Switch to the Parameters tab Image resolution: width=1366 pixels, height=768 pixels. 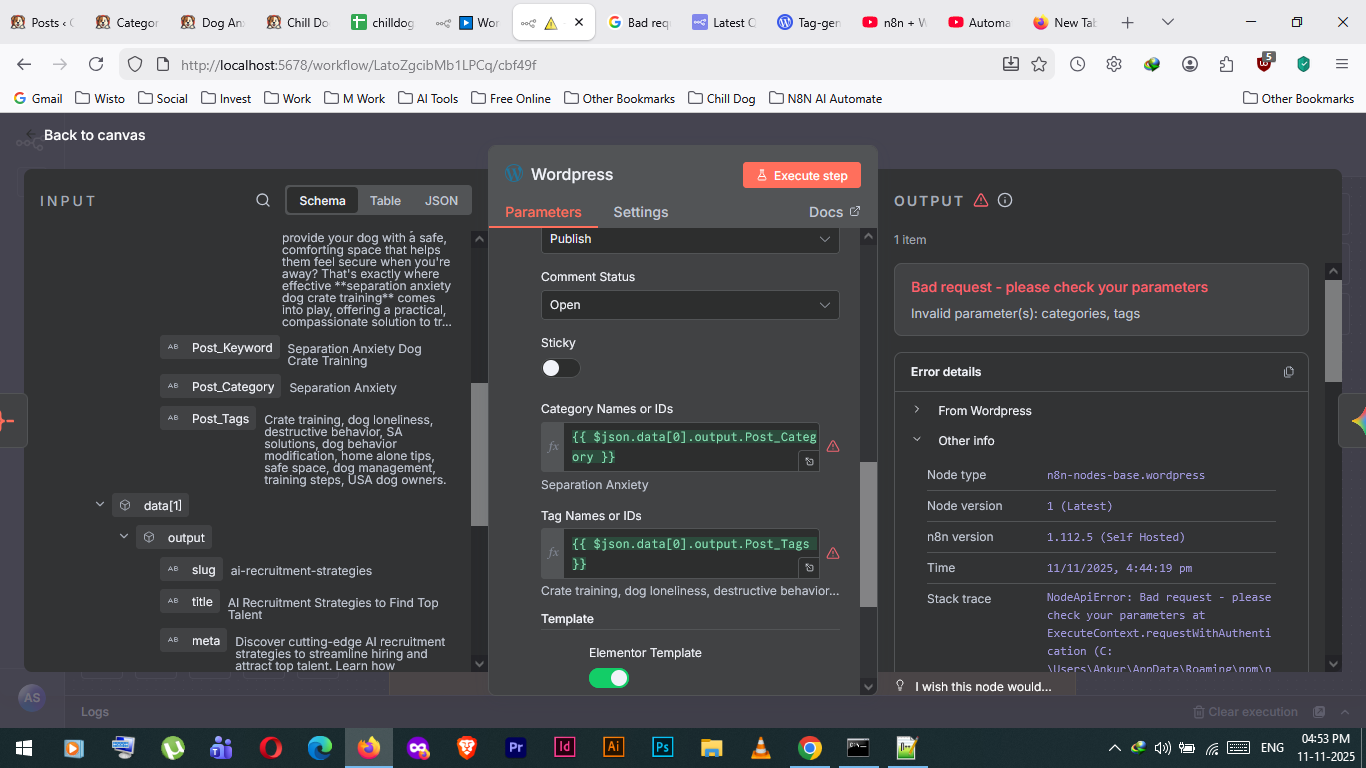pos(543,212)
